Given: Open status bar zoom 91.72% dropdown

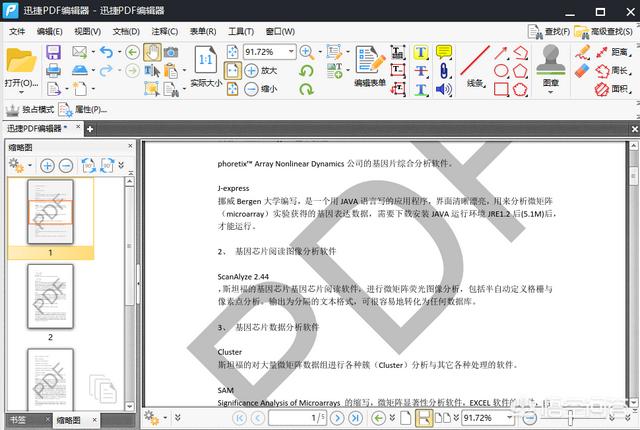Looking at the screenshot, I should click(x=509, y=417).
